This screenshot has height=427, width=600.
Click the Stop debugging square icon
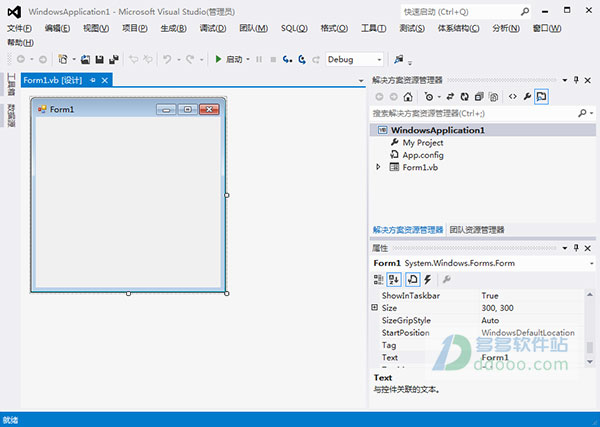tap(273, 59)
